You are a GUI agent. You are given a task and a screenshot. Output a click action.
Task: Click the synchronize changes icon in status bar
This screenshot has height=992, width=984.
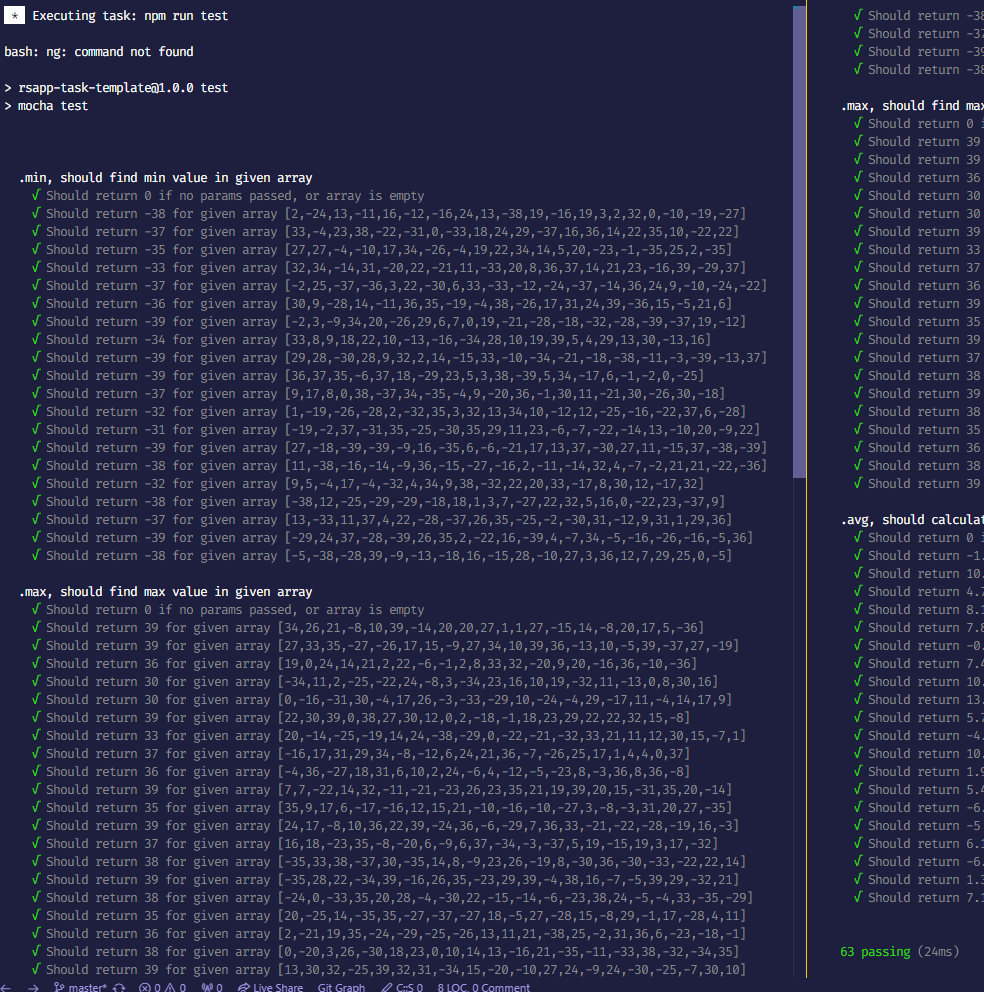pos(119,987)
